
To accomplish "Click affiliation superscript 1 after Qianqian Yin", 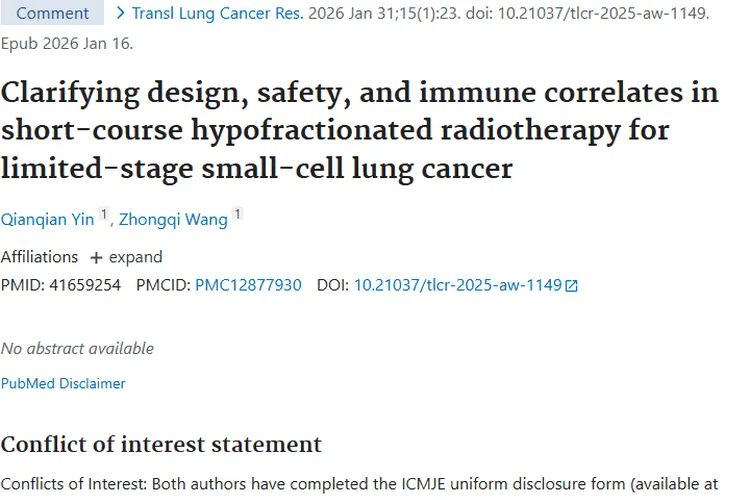I will [x=103, y=215].
